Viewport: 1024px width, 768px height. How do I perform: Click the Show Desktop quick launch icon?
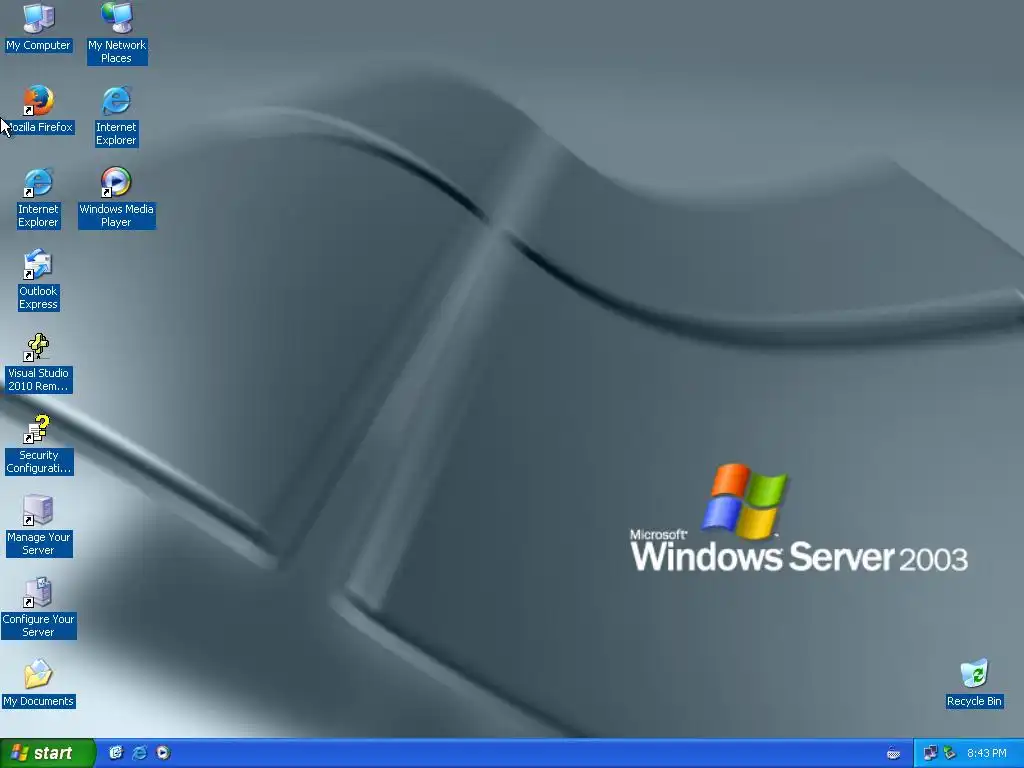(116, 753)
